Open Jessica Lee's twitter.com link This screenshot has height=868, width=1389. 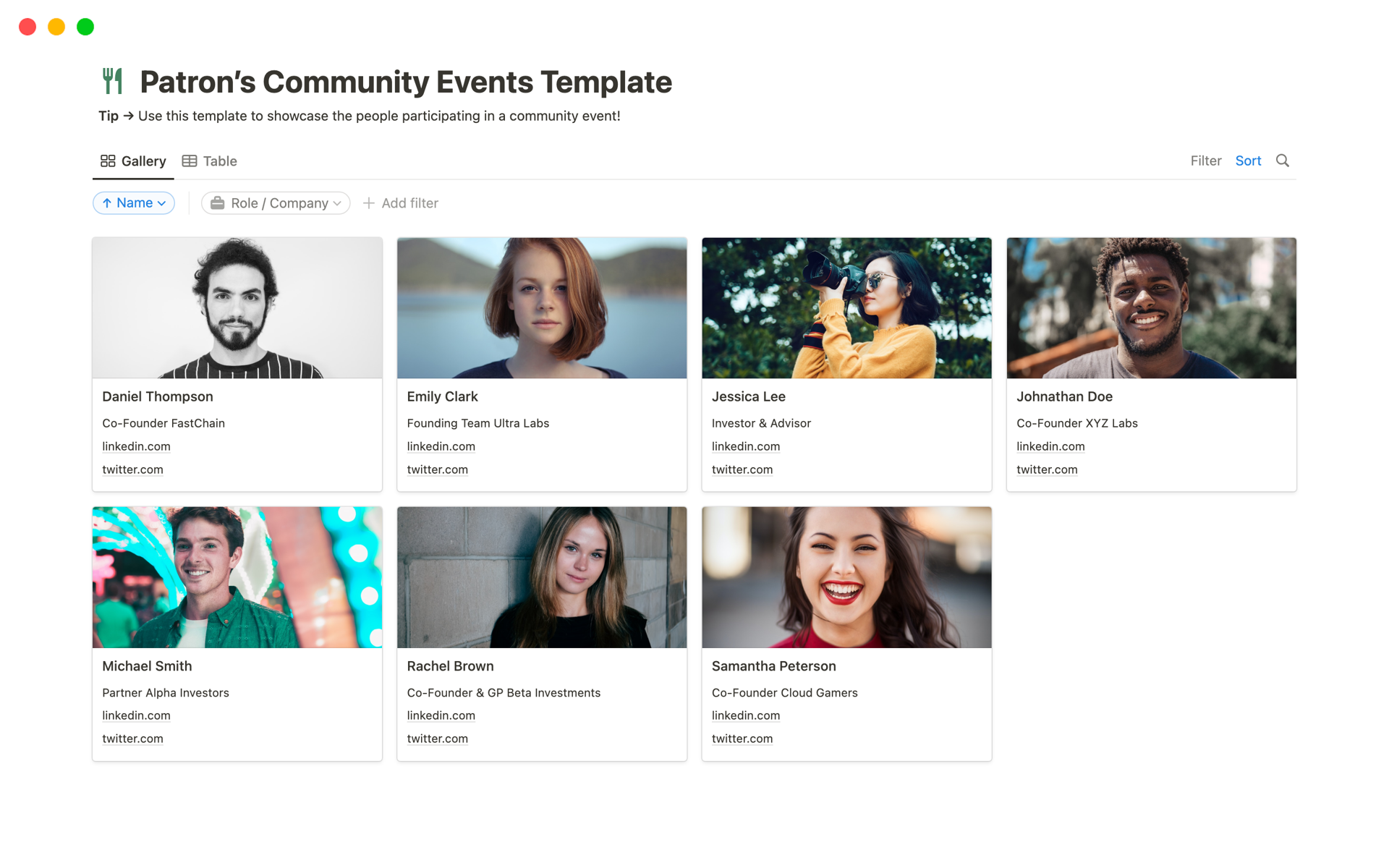[742, 469]
